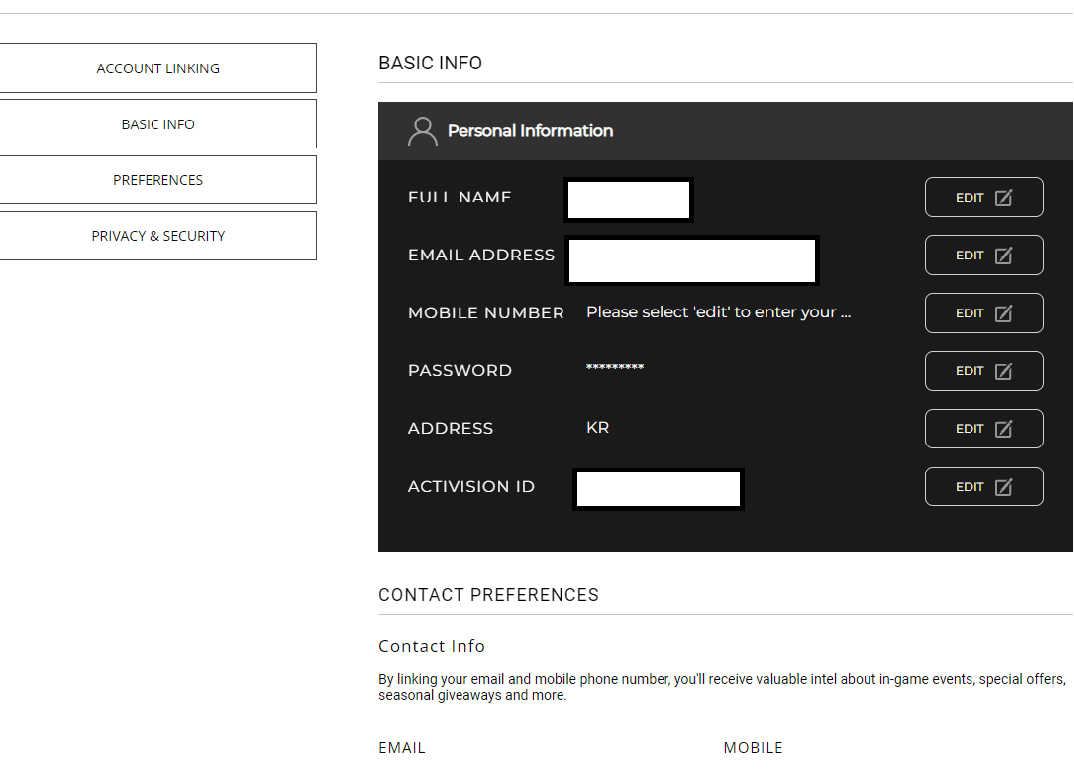This screenshot has width=1074, height=773.
Task: Click the masked password asterisks
Action: 615,368
